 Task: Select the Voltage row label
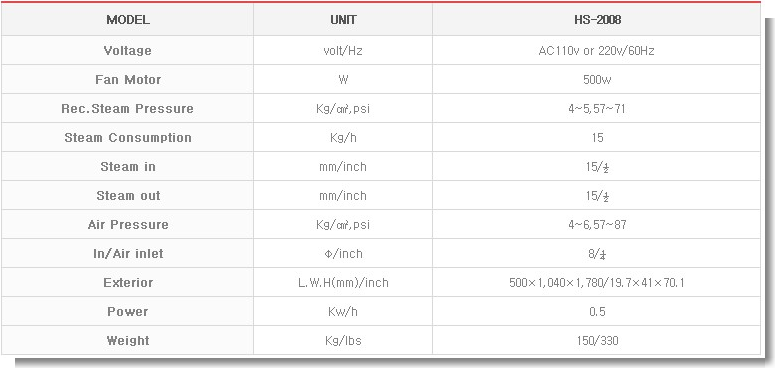click(x=128, y=50)
